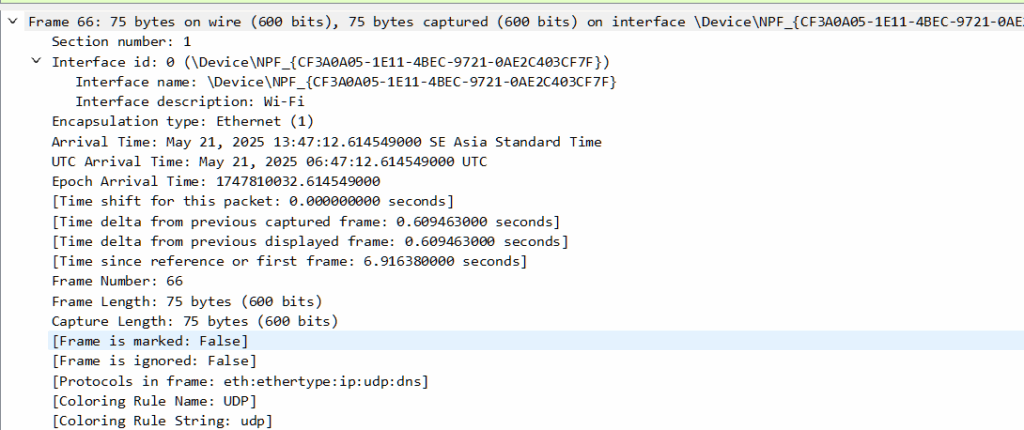Viewport: 1024px width, 430px height.
Task: Select Interface description: Wi-Fi row
Action: click(189, 101)
